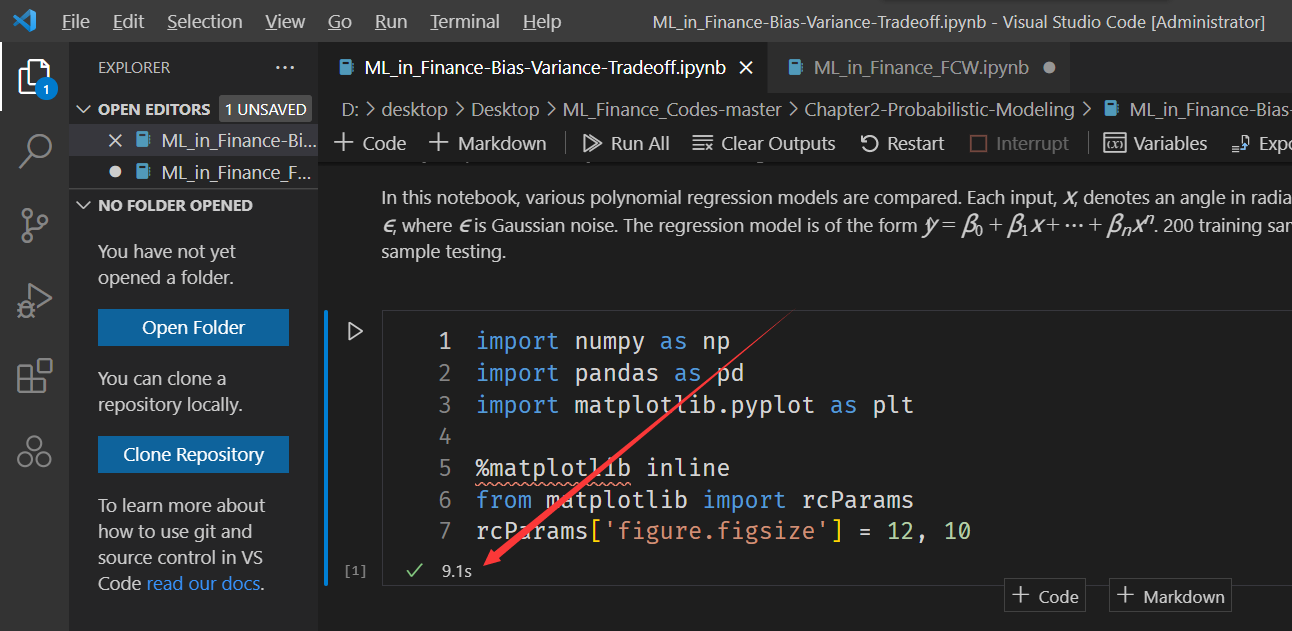Collapse the NO FOLDER OPENED section
1292x631 pixels.
pos(84,205)
